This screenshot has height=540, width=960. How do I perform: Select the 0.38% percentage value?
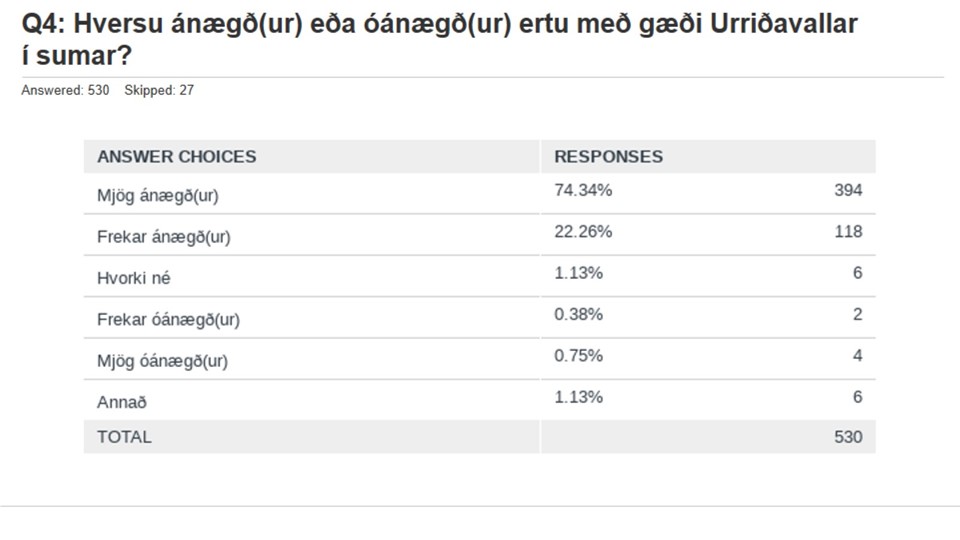(579, 314)
